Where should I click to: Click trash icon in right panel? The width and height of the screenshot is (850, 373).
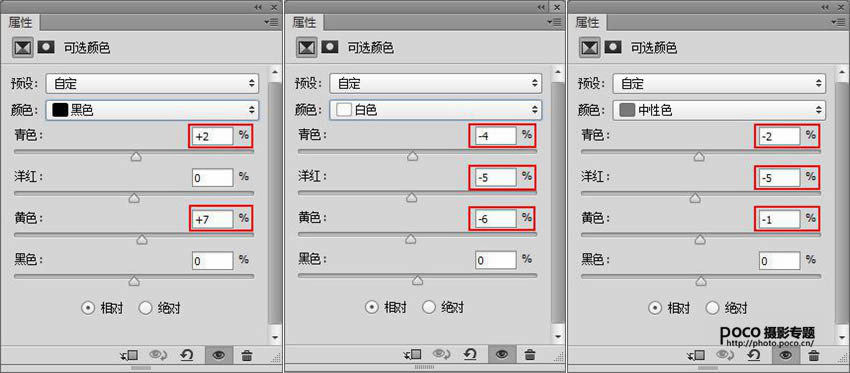(813, 356)
